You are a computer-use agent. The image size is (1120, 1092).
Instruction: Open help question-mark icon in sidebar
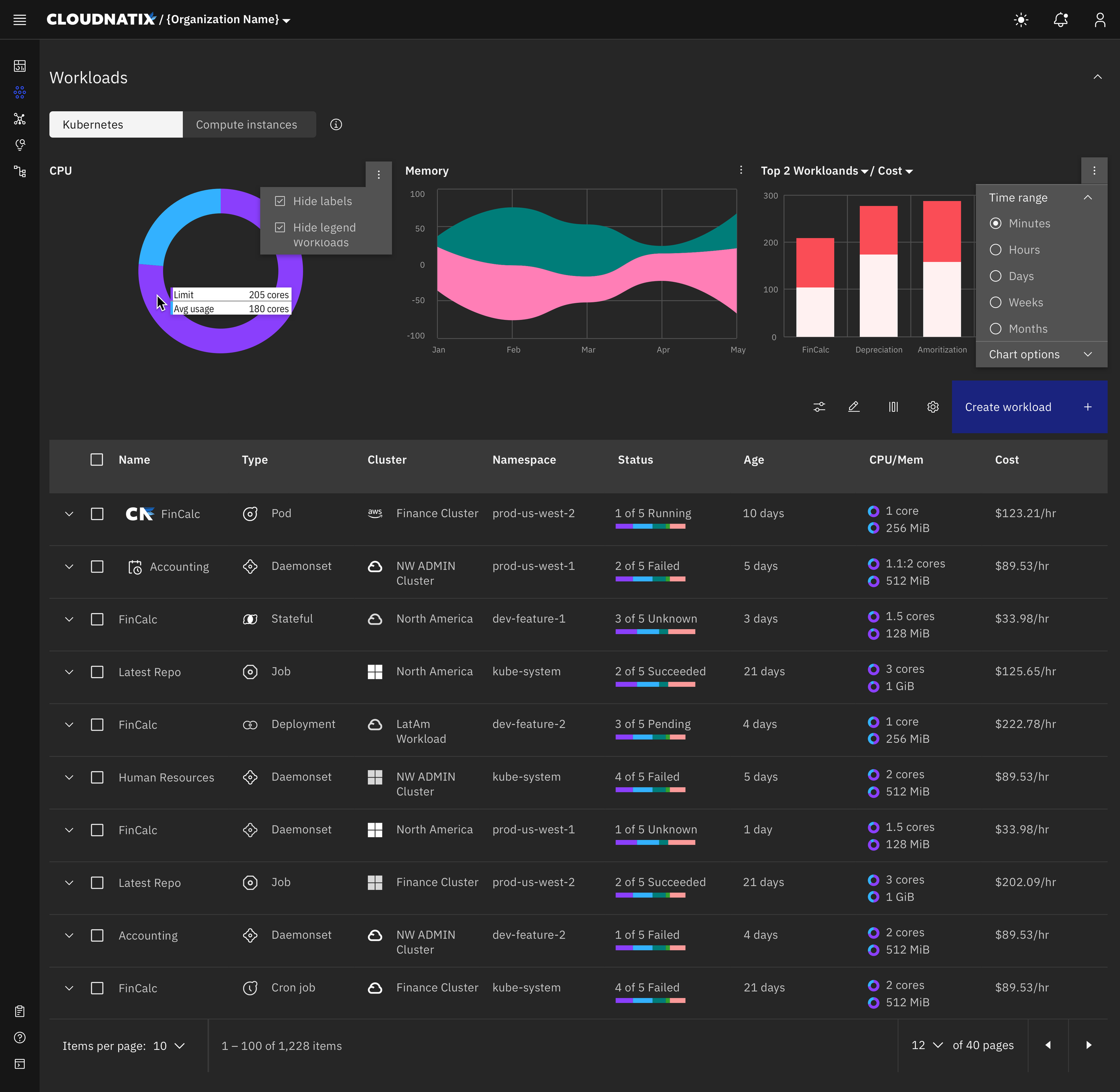click(20, 1037)
